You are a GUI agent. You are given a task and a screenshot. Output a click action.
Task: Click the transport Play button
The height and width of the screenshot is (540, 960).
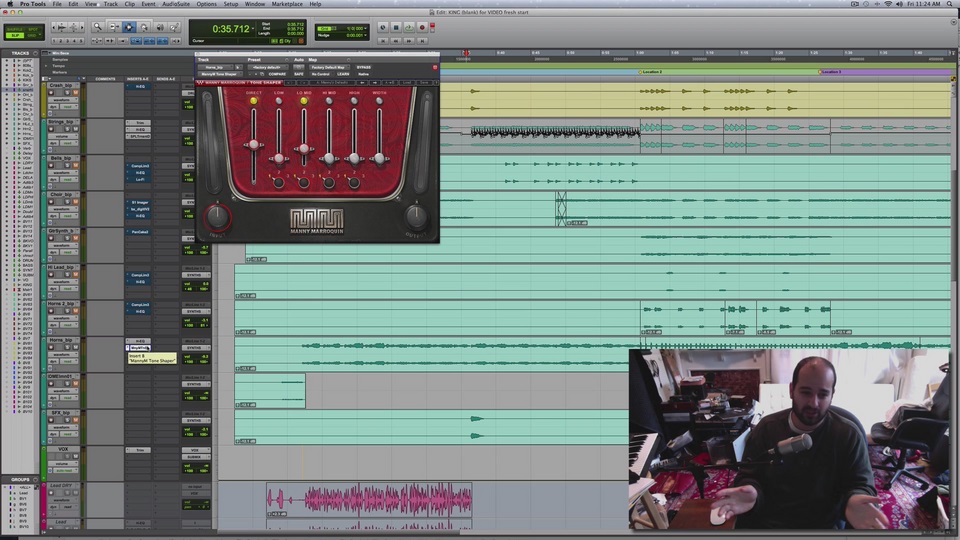pos(409,27)
